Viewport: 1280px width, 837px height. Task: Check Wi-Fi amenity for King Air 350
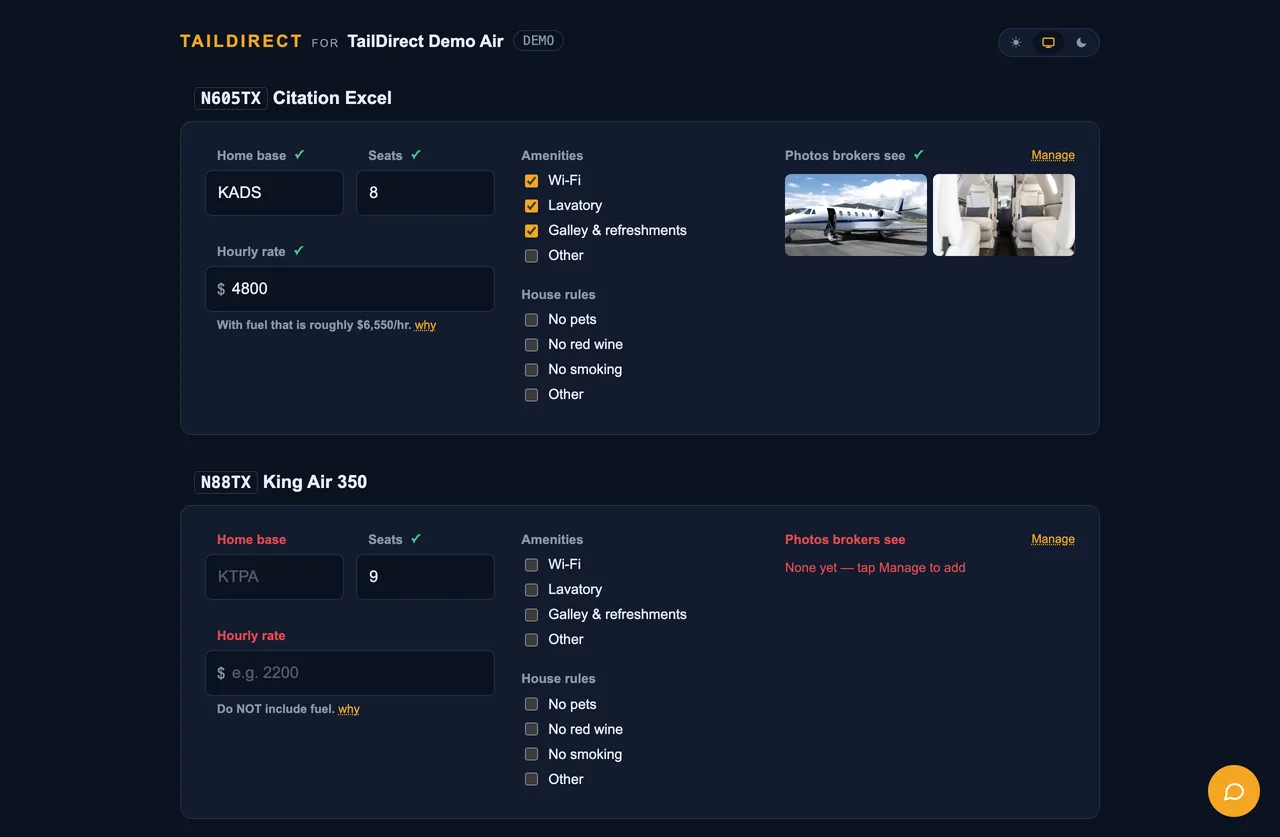[531, 565]
